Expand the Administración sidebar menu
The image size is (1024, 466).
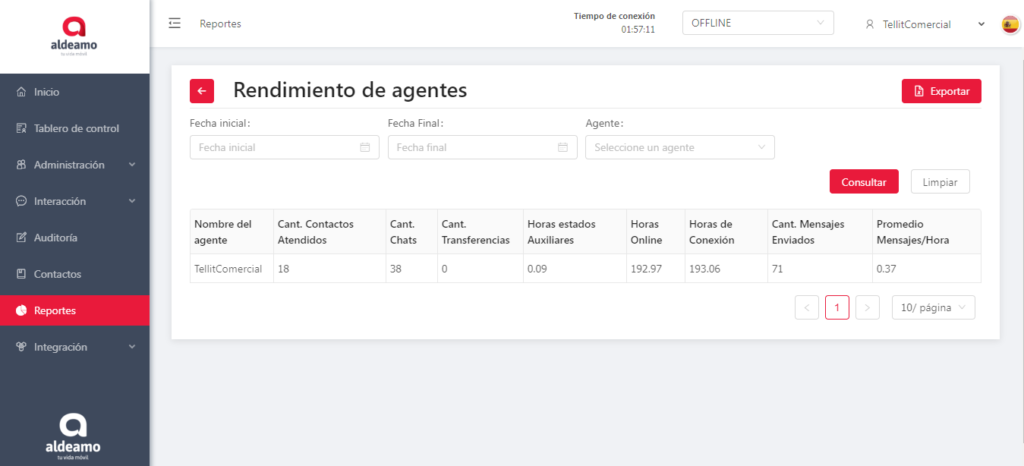(74, 165)
